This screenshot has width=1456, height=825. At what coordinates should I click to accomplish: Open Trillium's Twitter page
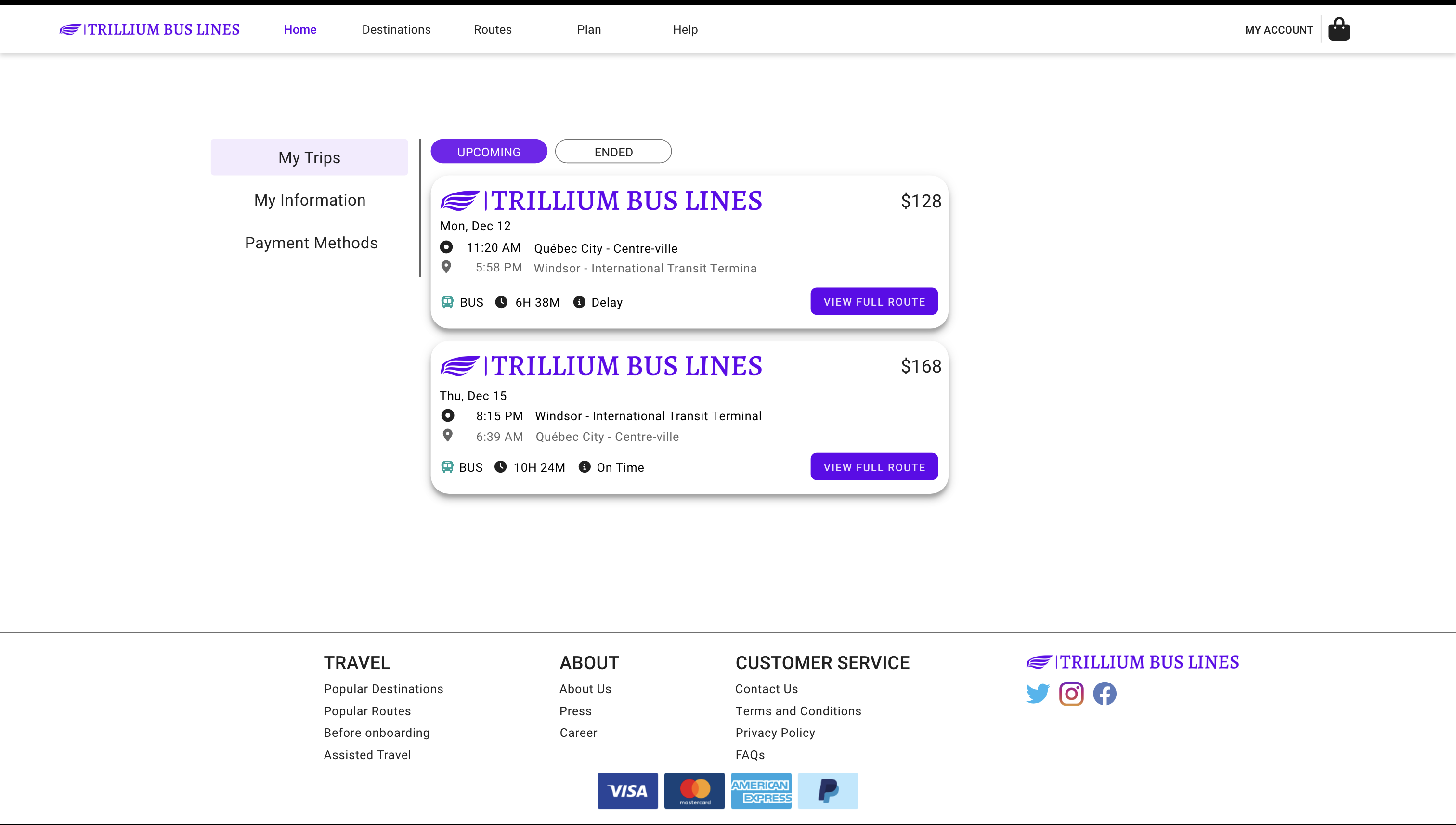pyautogui.click(x=1038, y=694)
